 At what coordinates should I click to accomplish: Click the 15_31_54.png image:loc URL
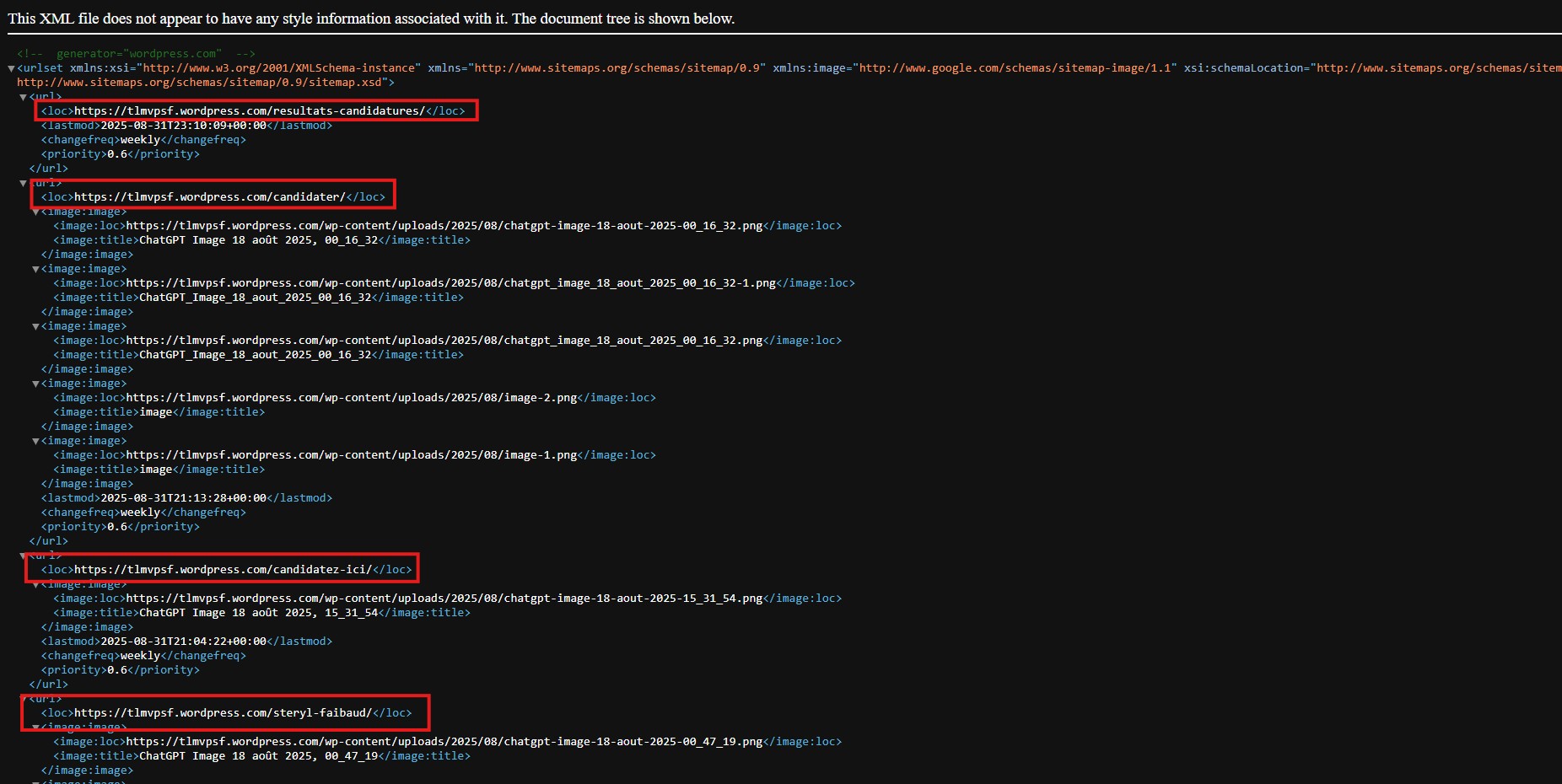point(444,599)
